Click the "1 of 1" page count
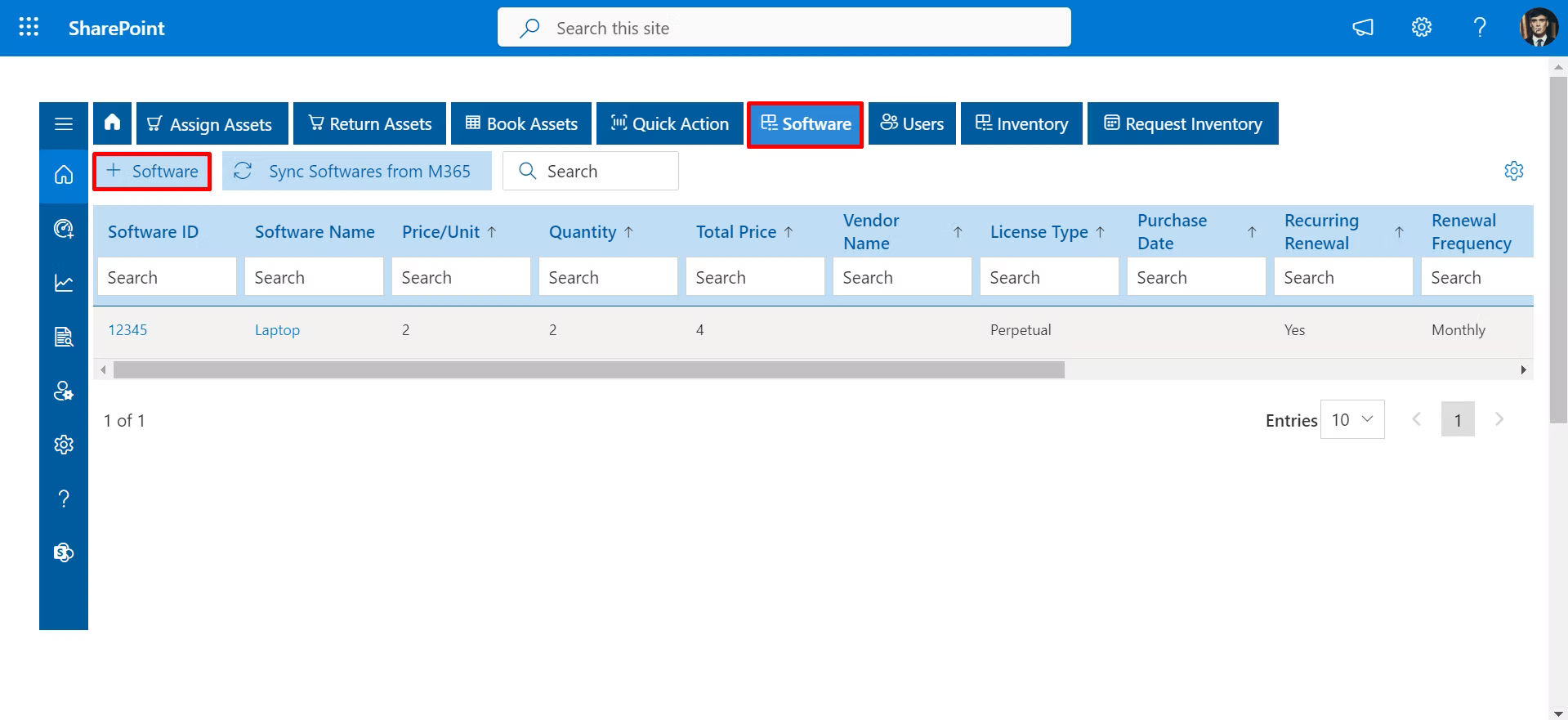Screen dimensions: 1568x720 (124, 421)
